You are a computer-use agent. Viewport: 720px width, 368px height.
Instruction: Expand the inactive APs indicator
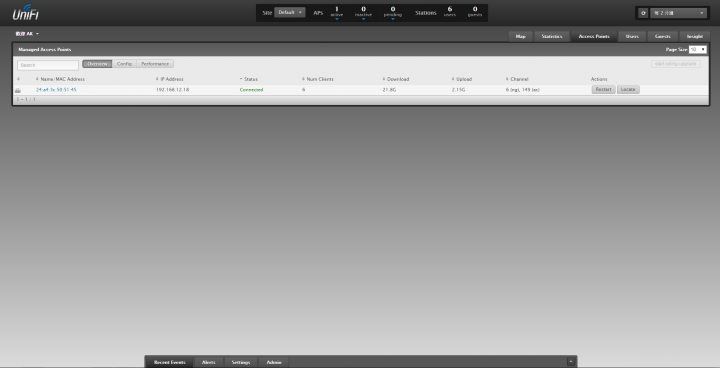pyautogui.click(x=363, y=13)
